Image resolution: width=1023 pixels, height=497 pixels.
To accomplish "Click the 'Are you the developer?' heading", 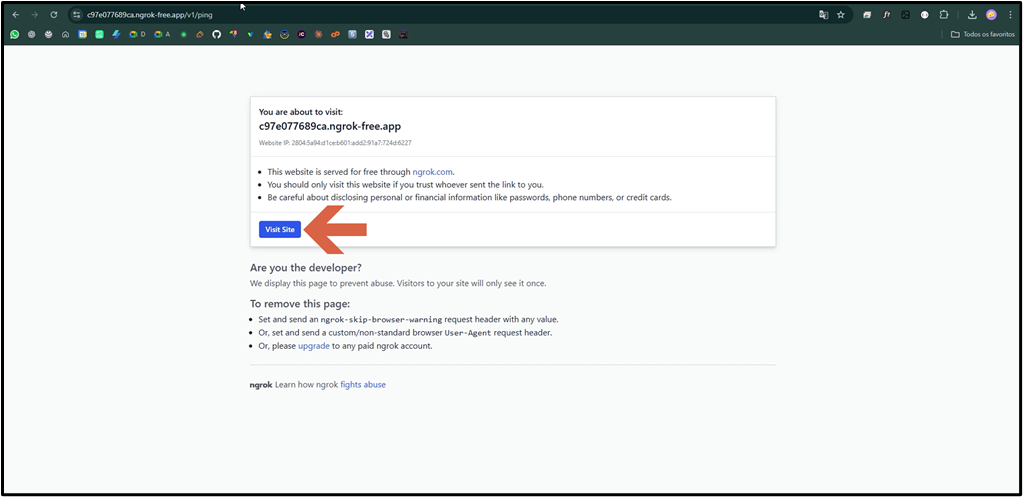I will click(305, 268).
